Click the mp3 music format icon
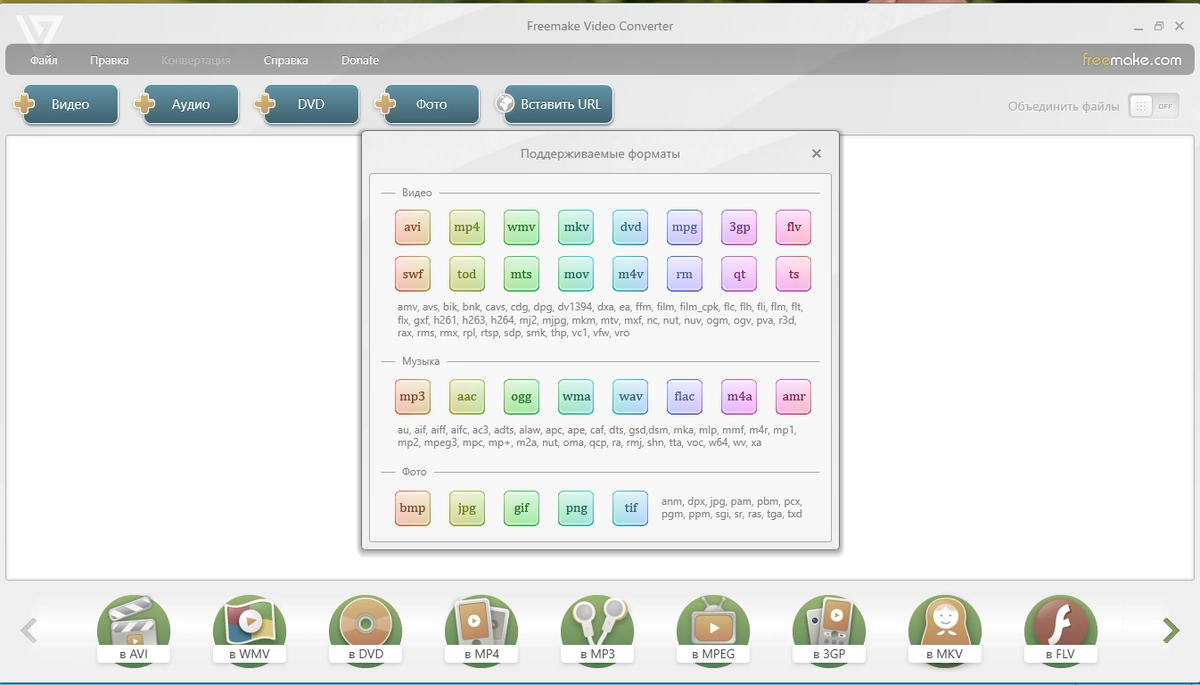This screenshot has width=1200, height=685. click(413, 396)
